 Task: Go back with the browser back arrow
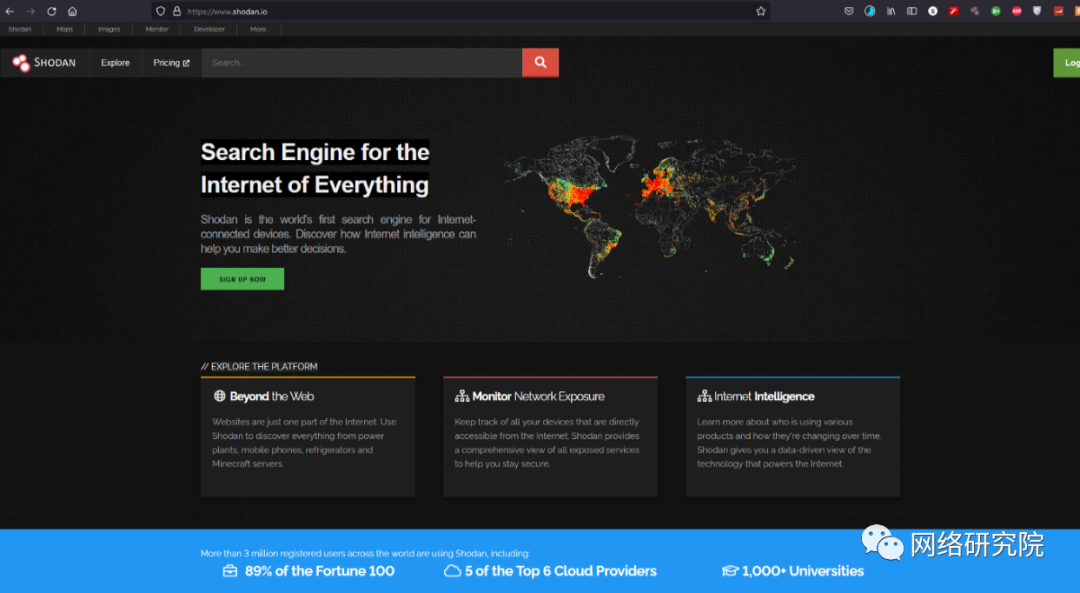pyautogui.click(x=10, y=11)
